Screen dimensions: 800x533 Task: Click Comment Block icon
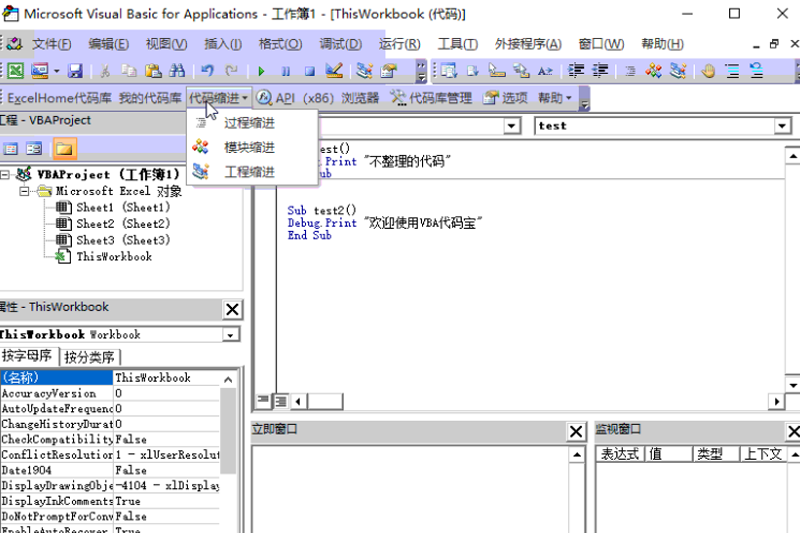pos(732,70)
